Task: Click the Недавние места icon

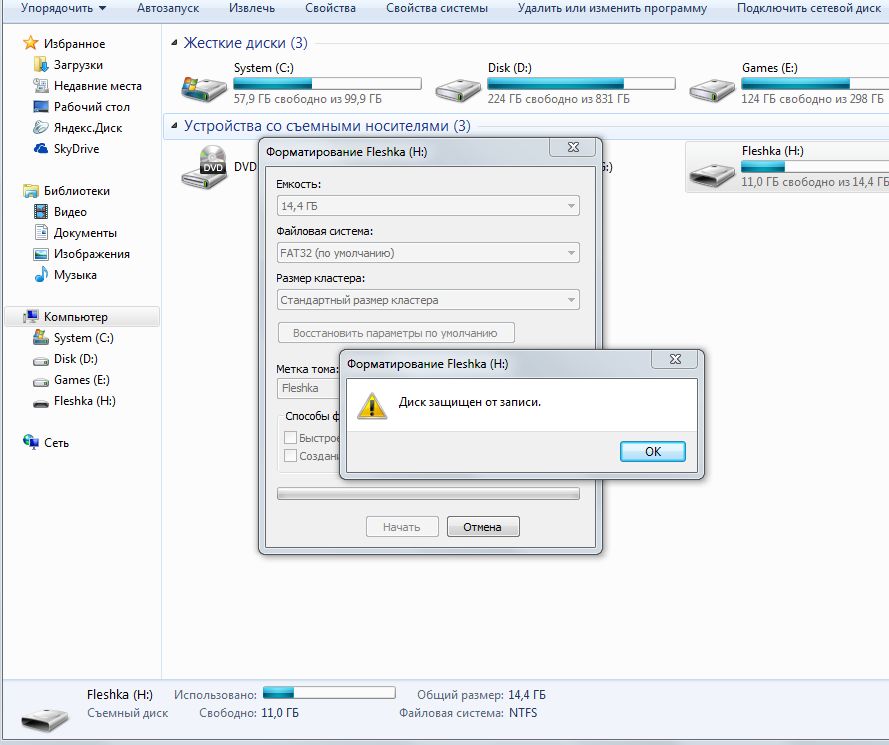Action: click(41, 86)
